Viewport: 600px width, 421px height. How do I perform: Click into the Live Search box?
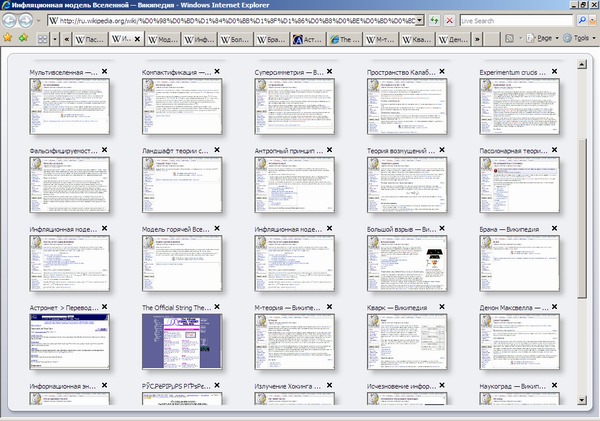[x=516, y=20]
